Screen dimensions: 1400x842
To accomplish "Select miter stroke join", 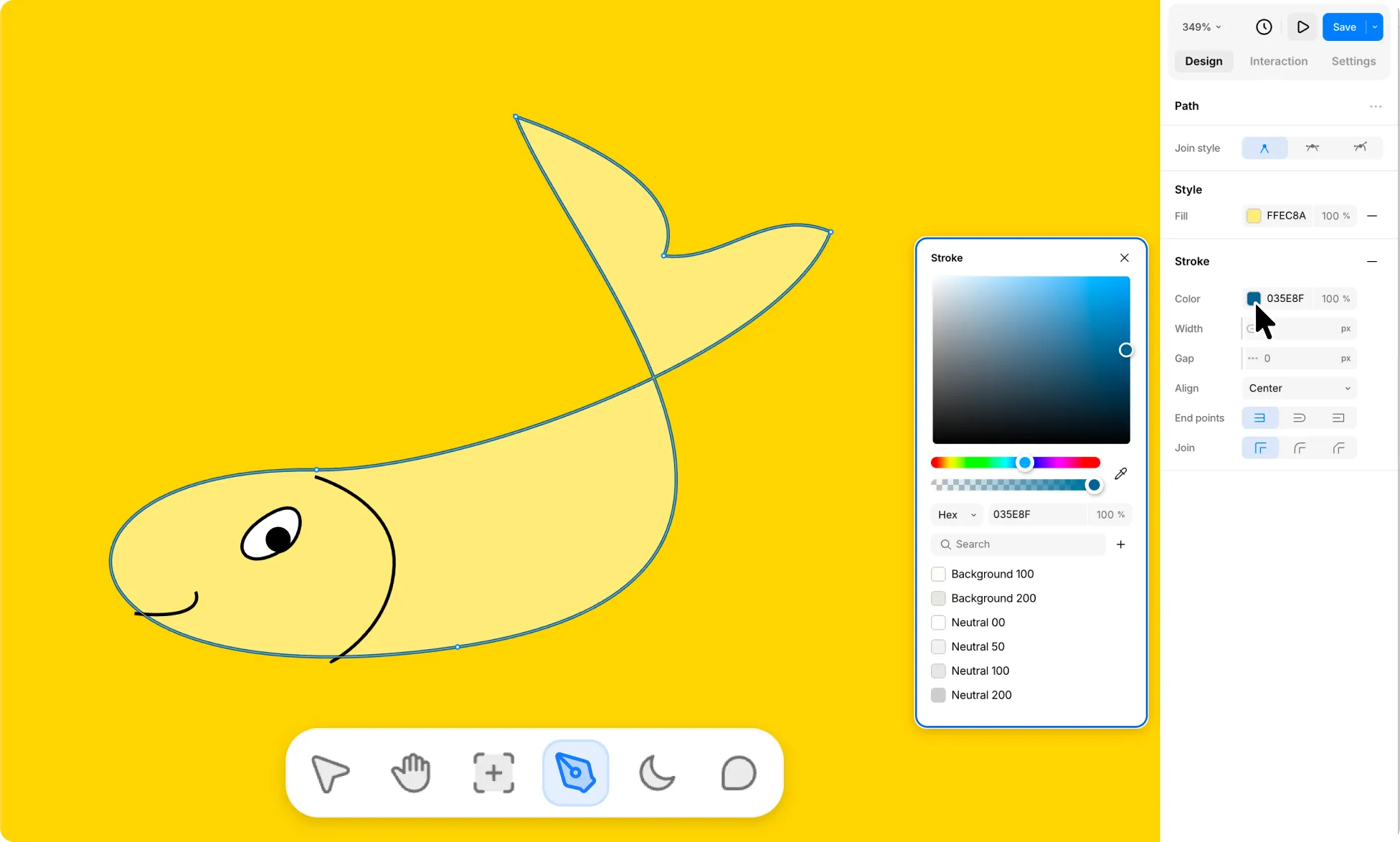I will (1260, 448).
